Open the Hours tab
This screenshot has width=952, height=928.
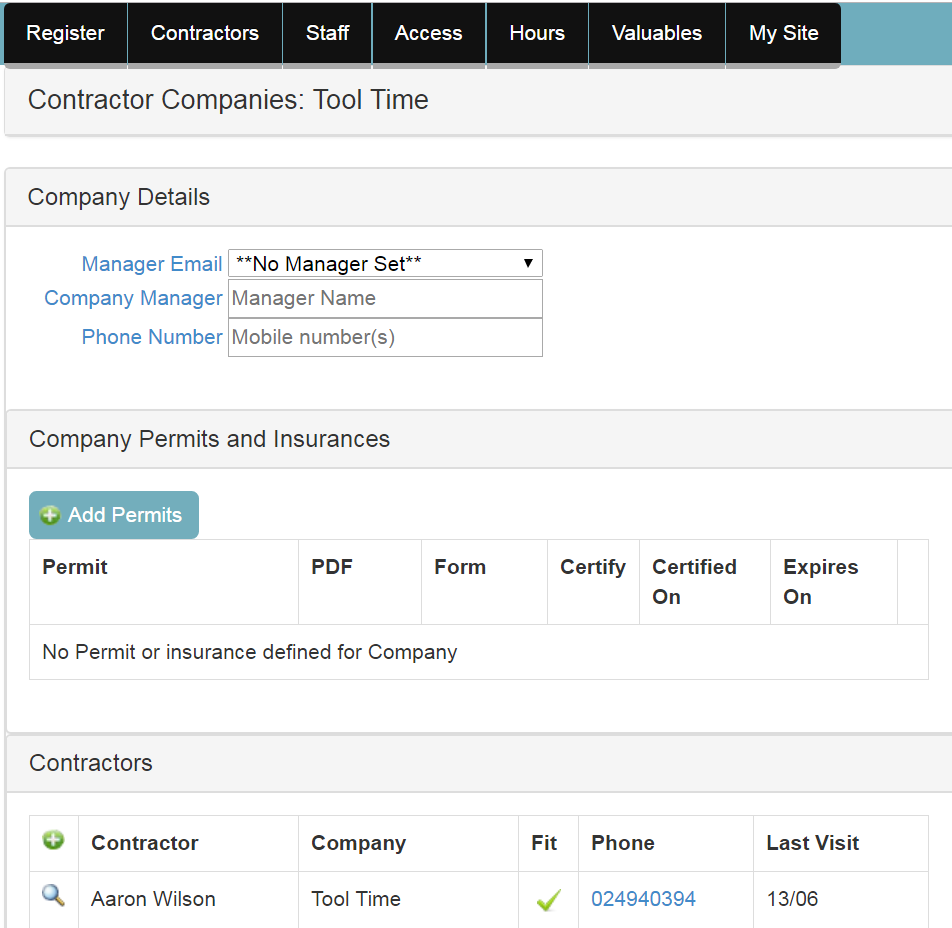tap(537, 33)
